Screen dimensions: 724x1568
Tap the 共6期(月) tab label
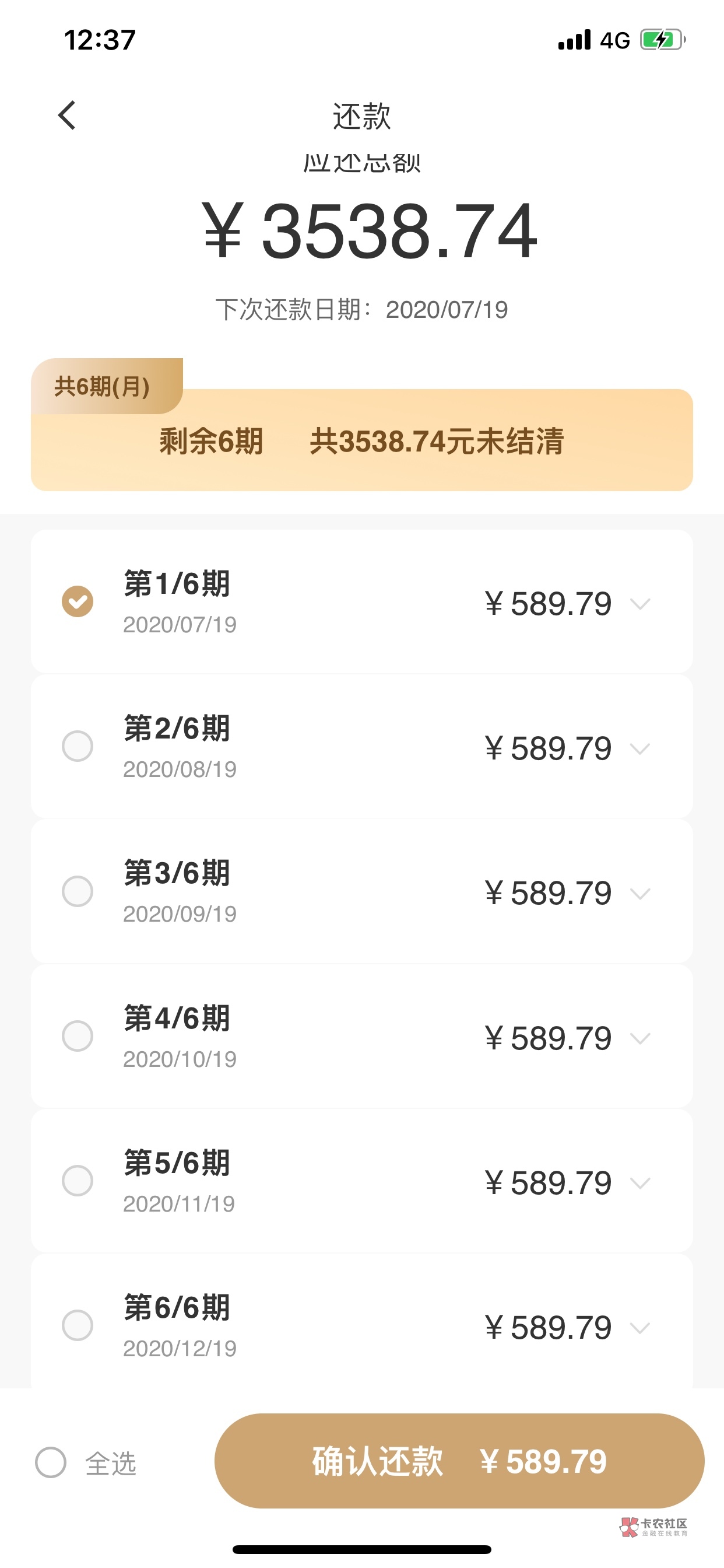pyautogui.click(x=102, y=387)
